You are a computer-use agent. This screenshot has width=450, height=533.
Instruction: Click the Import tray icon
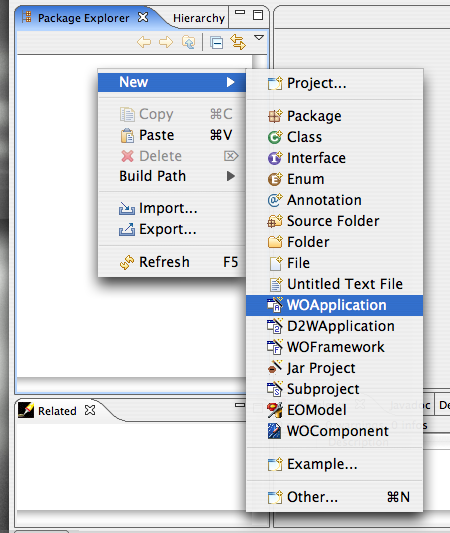pyautogui.click(x=127, y=209)
